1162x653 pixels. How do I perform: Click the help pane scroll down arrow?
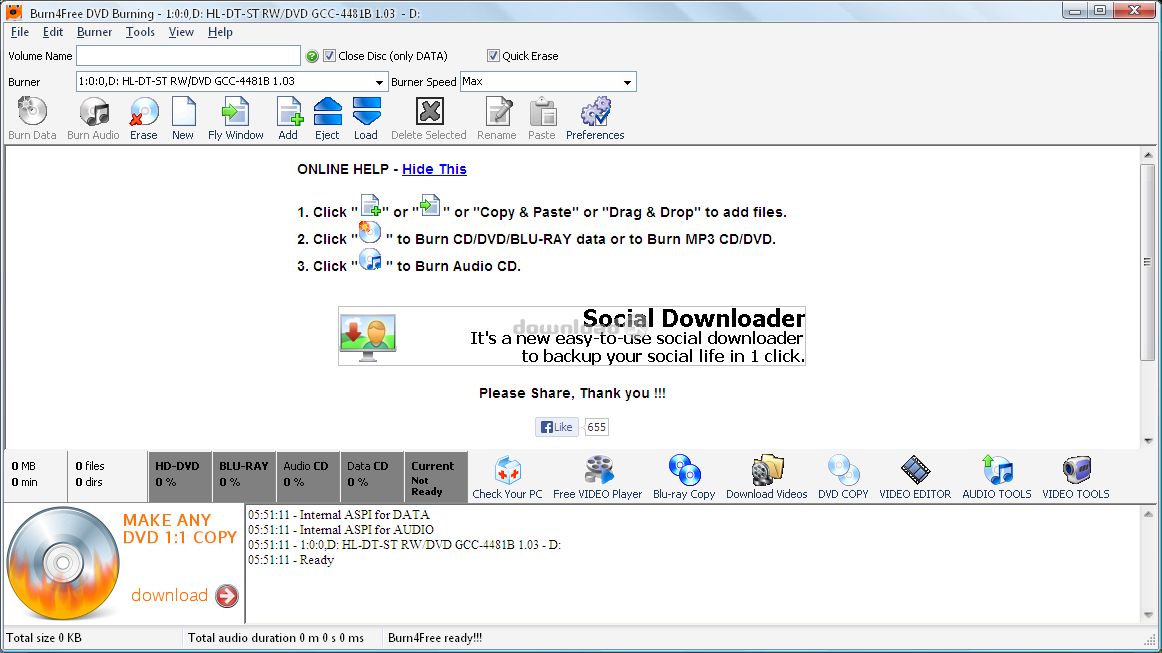click(1148, 441)
